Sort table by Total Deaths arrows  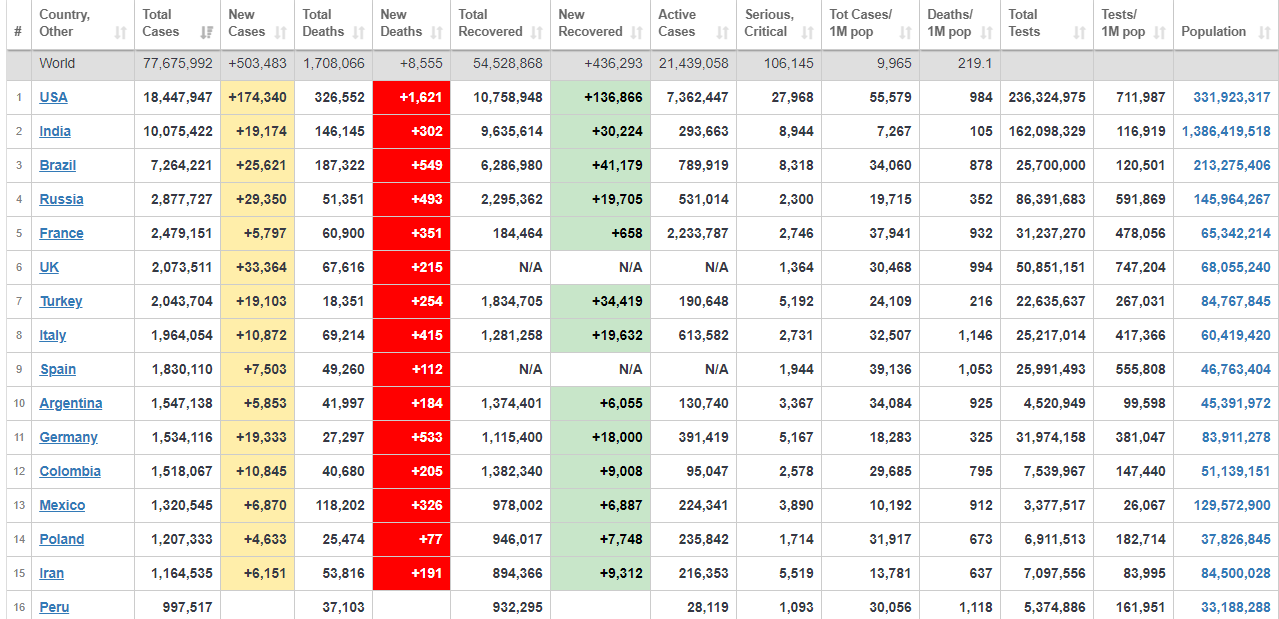(358, 33)
